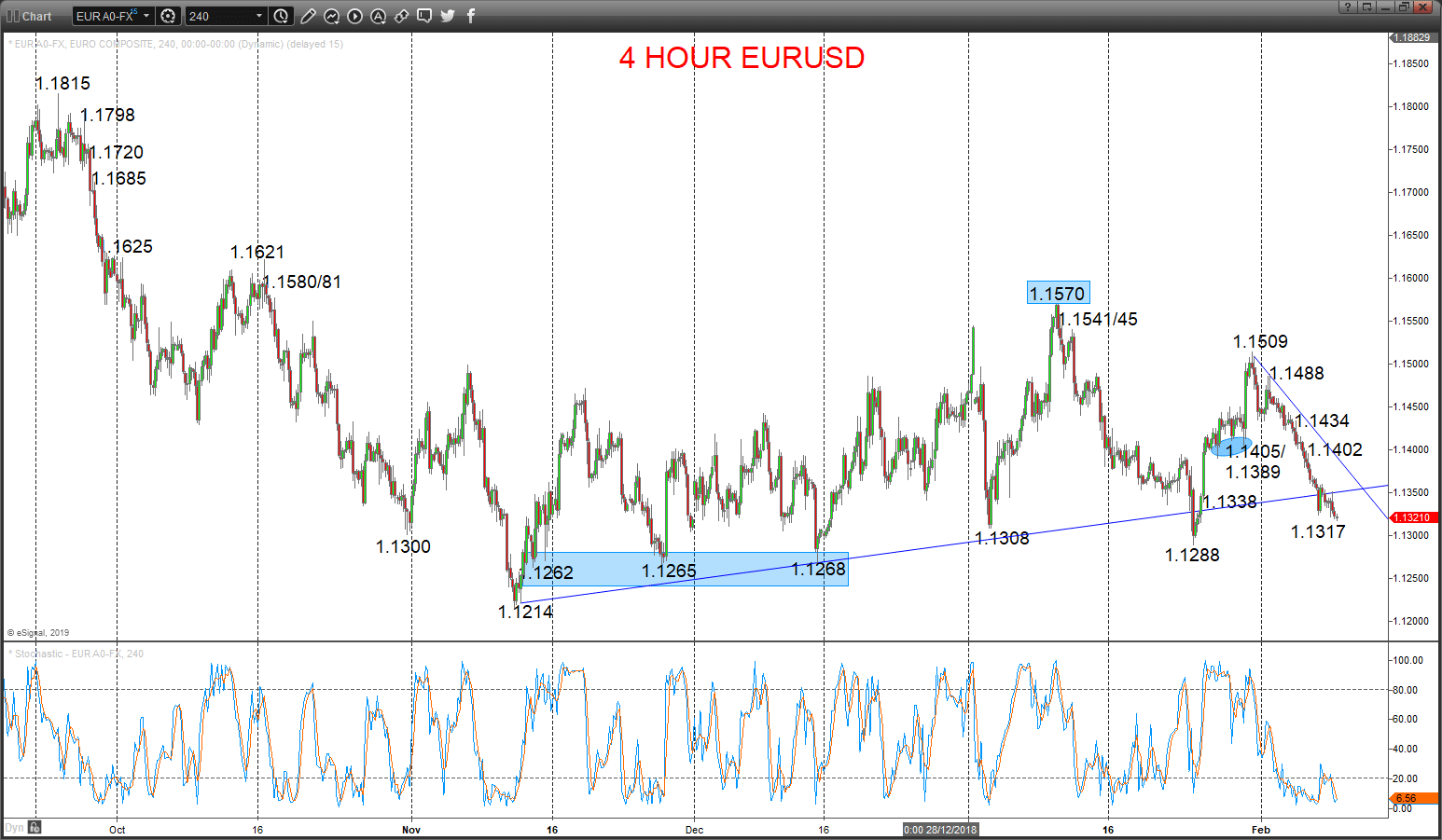This screenshot has width=1442, height=840.
Task: Click the lock icon beside Dyn
Action: 35,827
